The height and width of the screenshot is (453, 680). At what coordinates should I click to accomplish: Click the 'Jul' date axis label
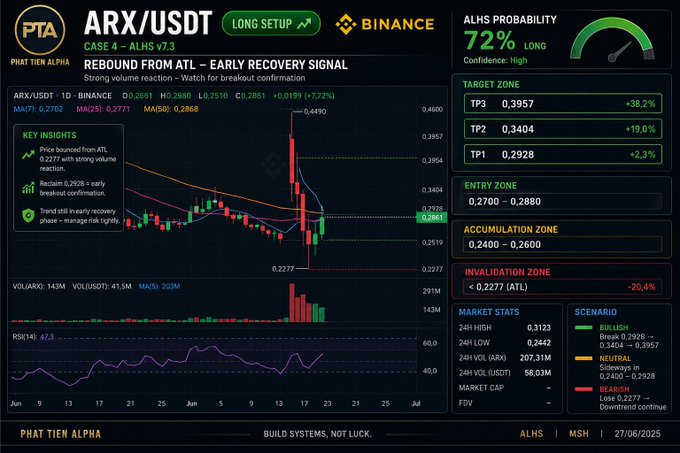(416, 404)
